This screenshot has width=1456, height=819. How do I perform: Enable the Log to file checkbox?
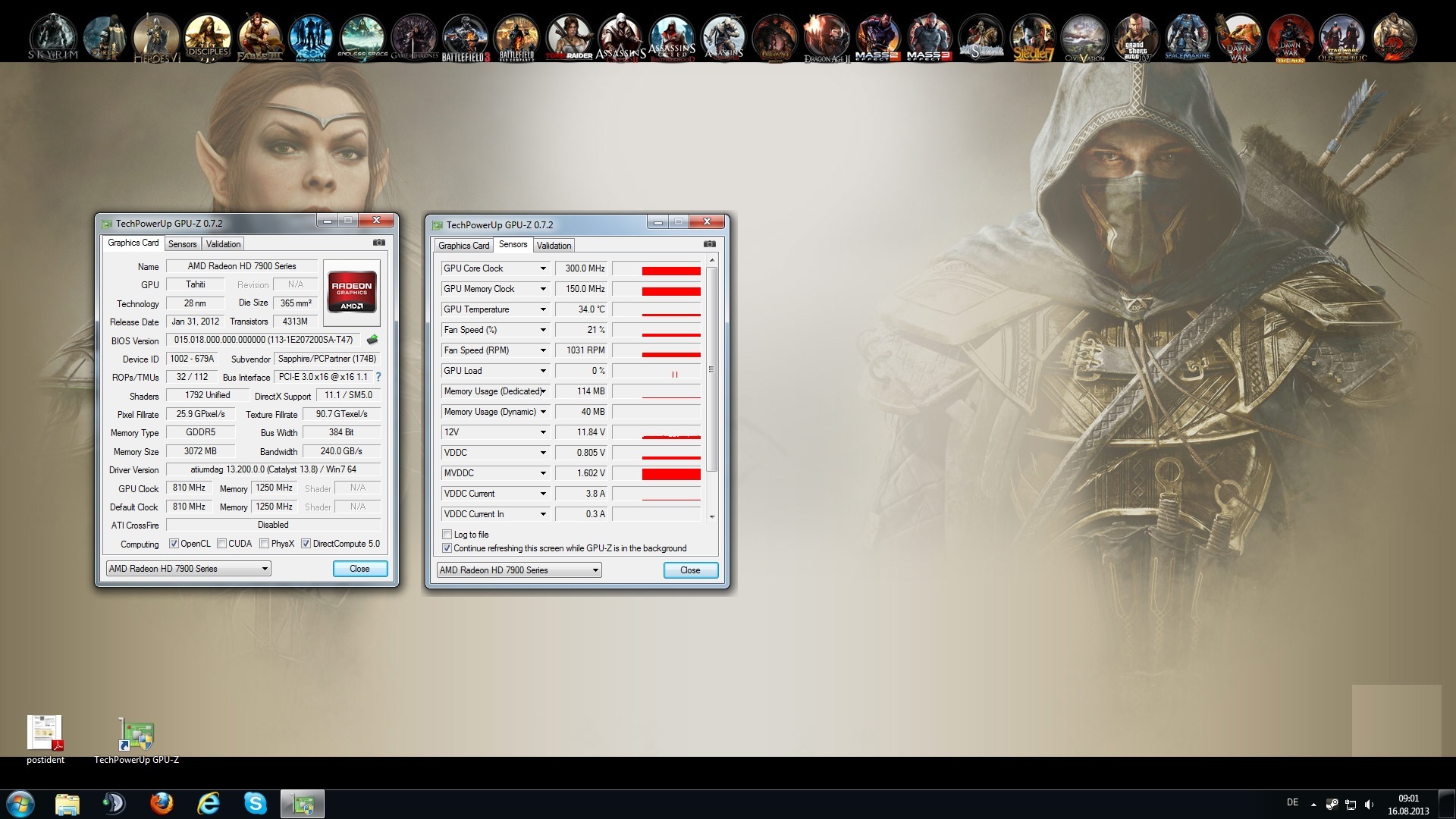(447, 535)
